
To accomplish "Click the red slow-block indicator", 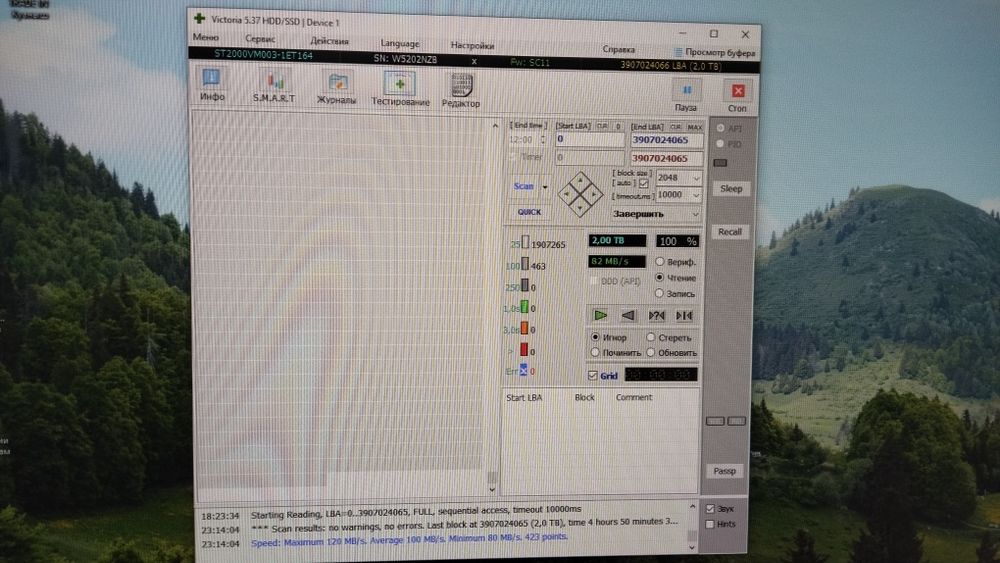I will [x=524, y=349].
